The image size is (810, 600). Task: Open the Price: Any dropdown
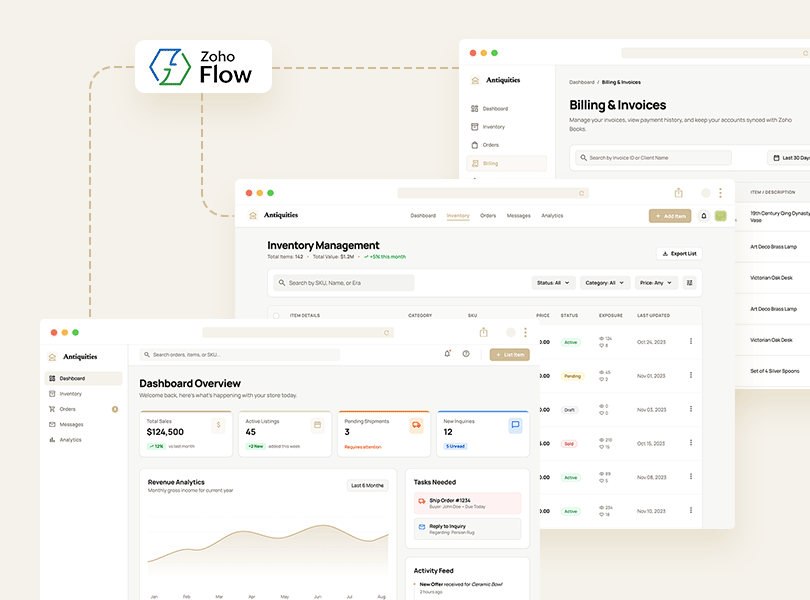pyautogui.click(x=657, y=283)
